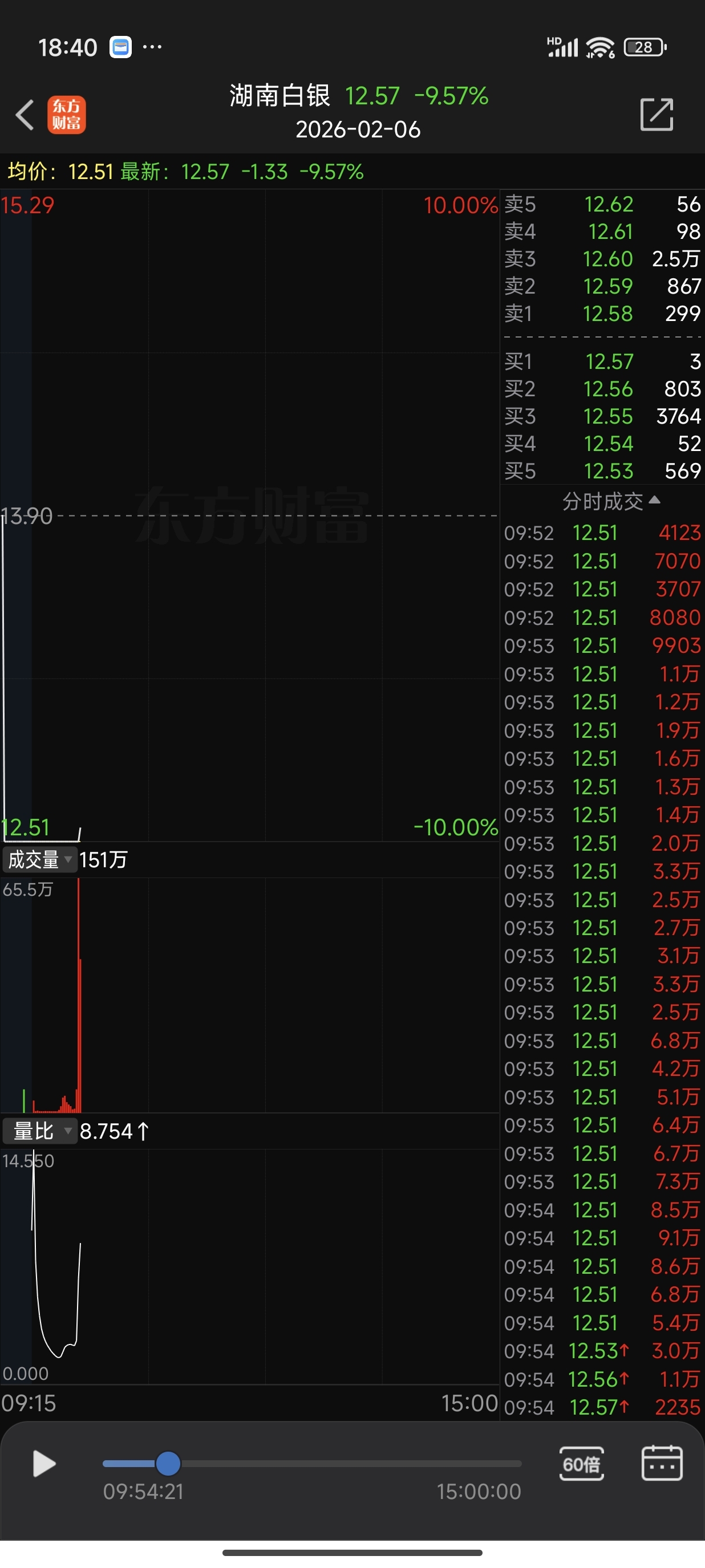Open the 东方财富 app logo
Screen dimensions: 705x1568
66,115
